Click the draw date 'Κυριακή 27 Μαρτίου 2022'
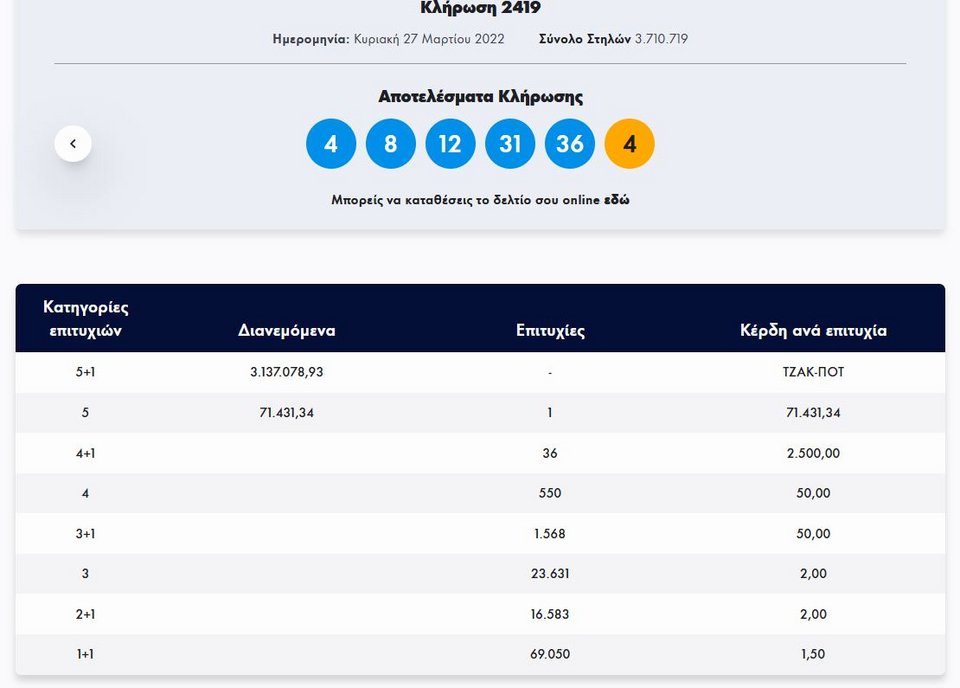This screenshot has width=960, height=688. click(429, 39)
